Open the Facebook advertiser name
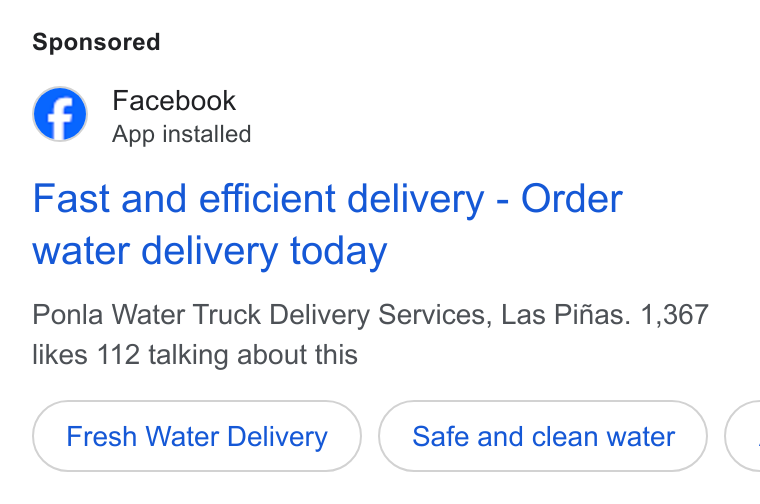The width and height of the screenshot is (760, 504). [x=174, y=101]
